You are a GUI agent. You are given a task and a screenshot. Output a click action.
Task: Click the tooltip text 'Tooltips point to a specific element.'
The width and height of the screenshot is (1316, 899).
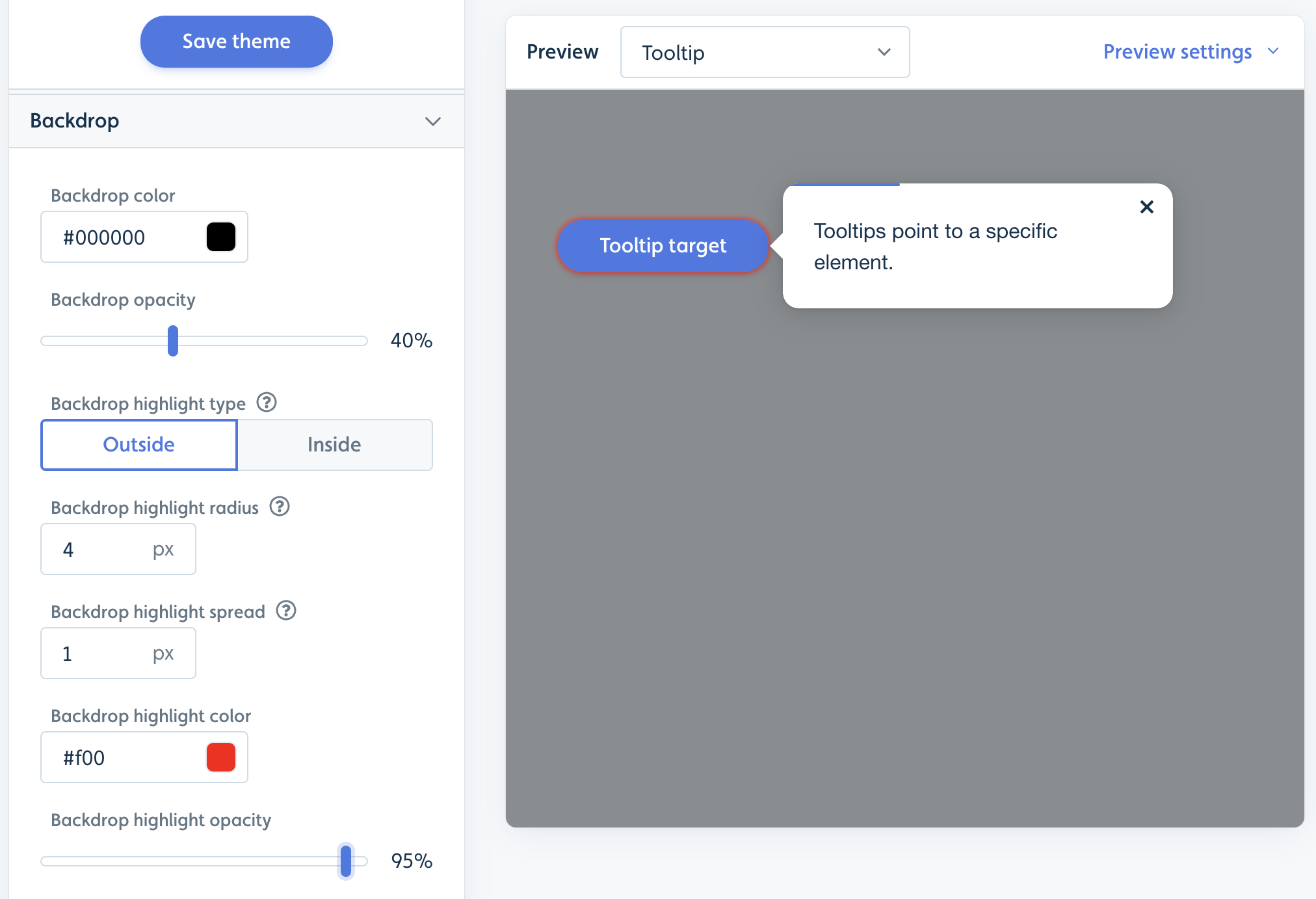coord(935,247)
